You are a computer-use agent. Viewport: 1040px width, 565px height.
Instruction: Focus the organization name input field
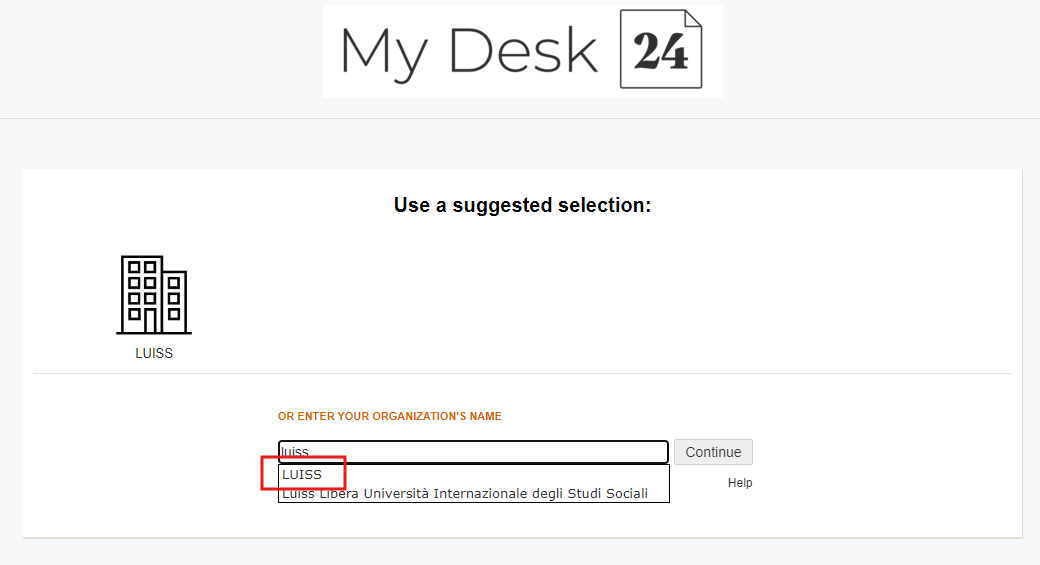[473, 452]
